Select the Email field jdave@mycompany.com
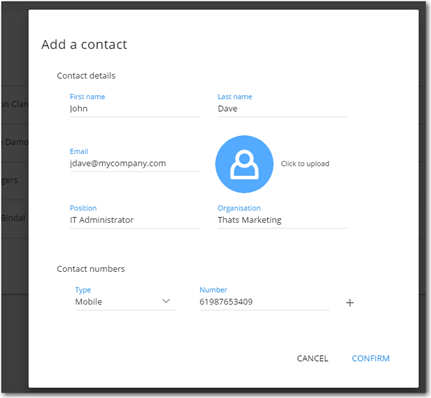 click(135, 164)
